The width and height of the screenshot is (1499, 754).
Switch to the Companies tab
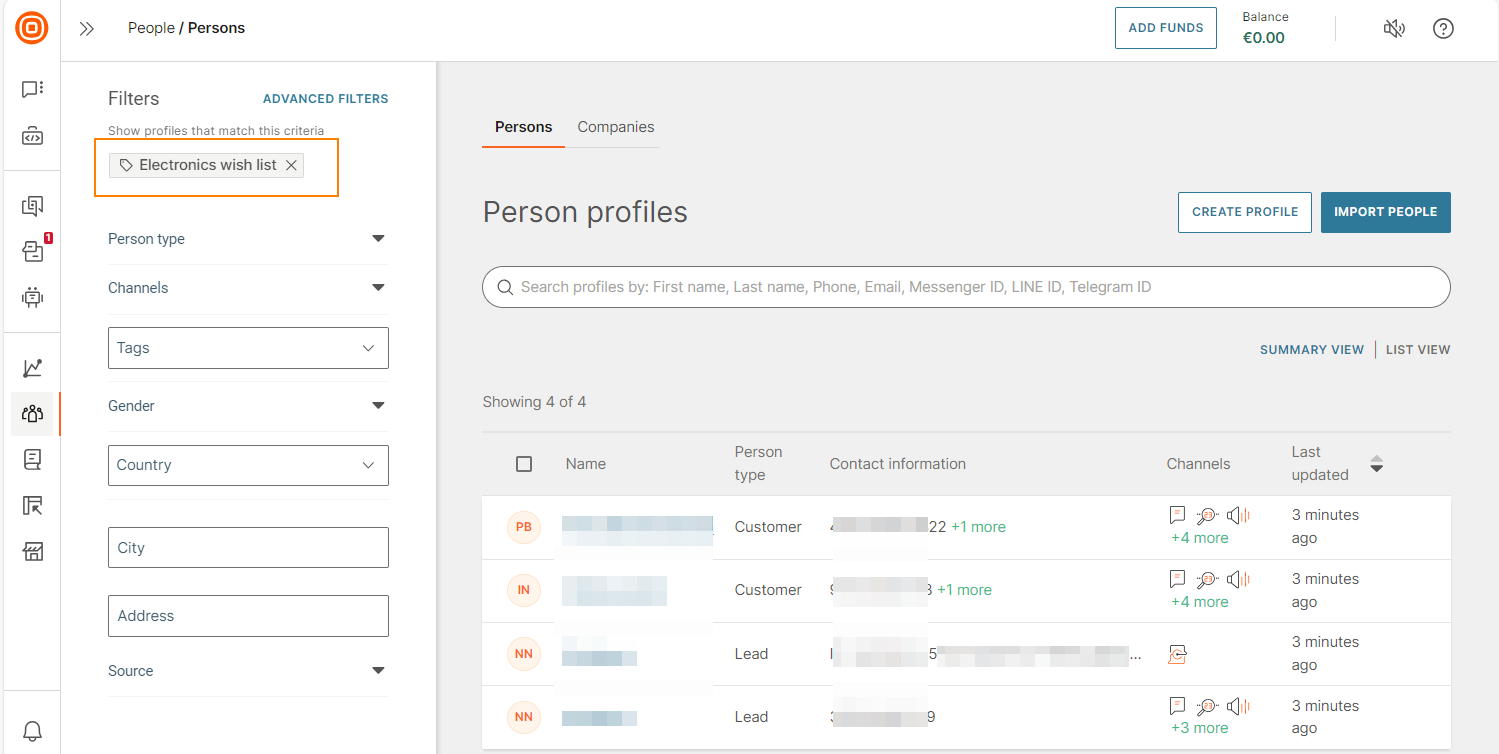pyautogui.click(x=616, y=127)
